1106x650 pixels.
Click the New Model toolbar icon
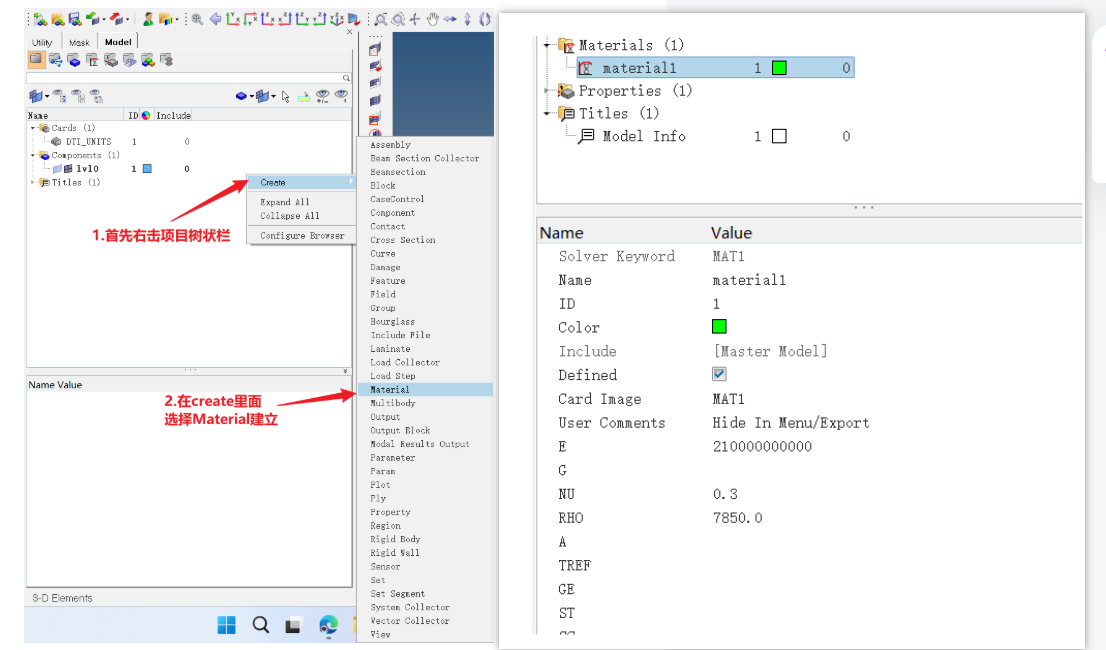40,20
